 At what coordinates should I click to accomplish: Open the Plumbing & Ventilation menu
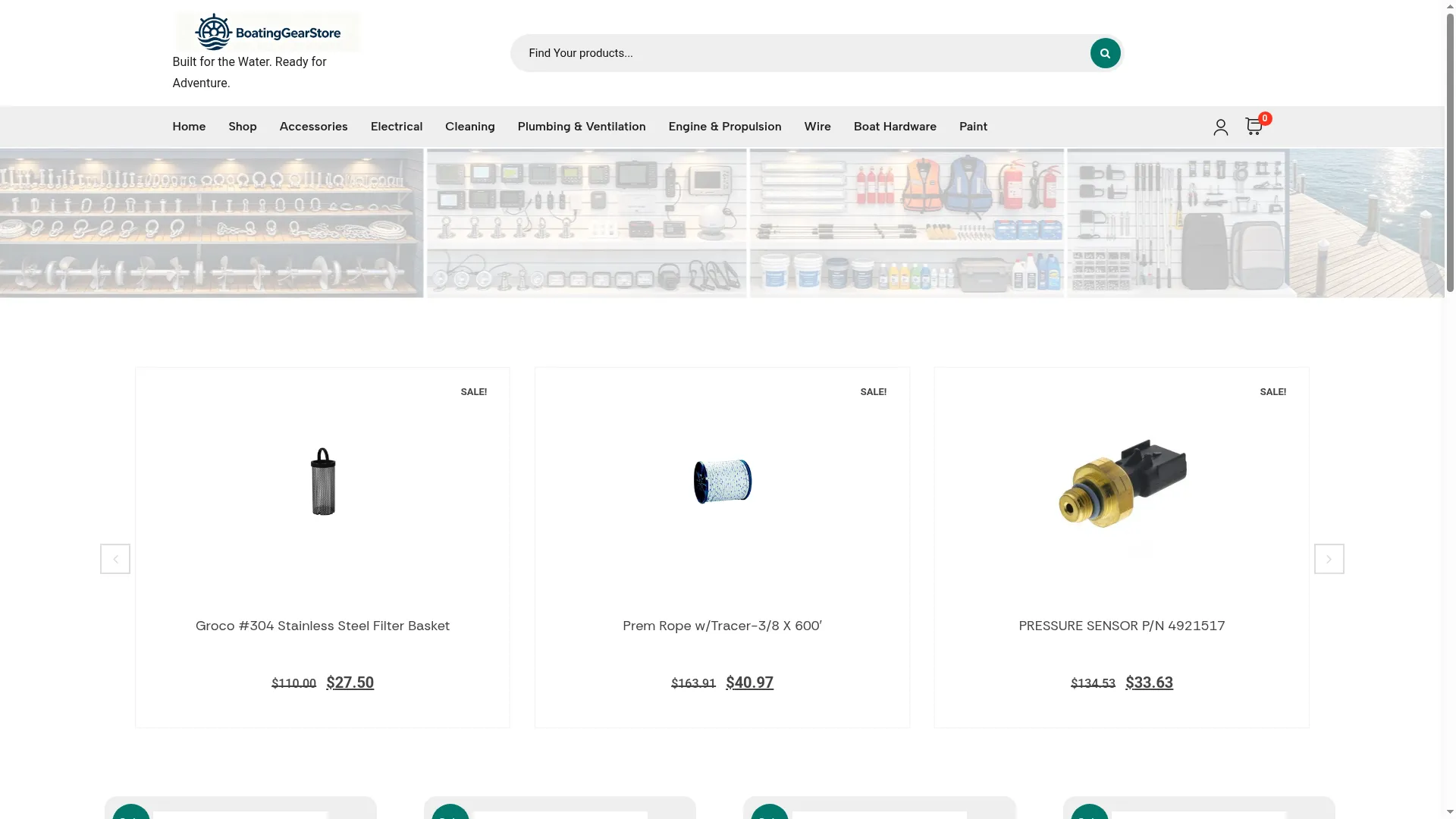click(x=582, y=127)
